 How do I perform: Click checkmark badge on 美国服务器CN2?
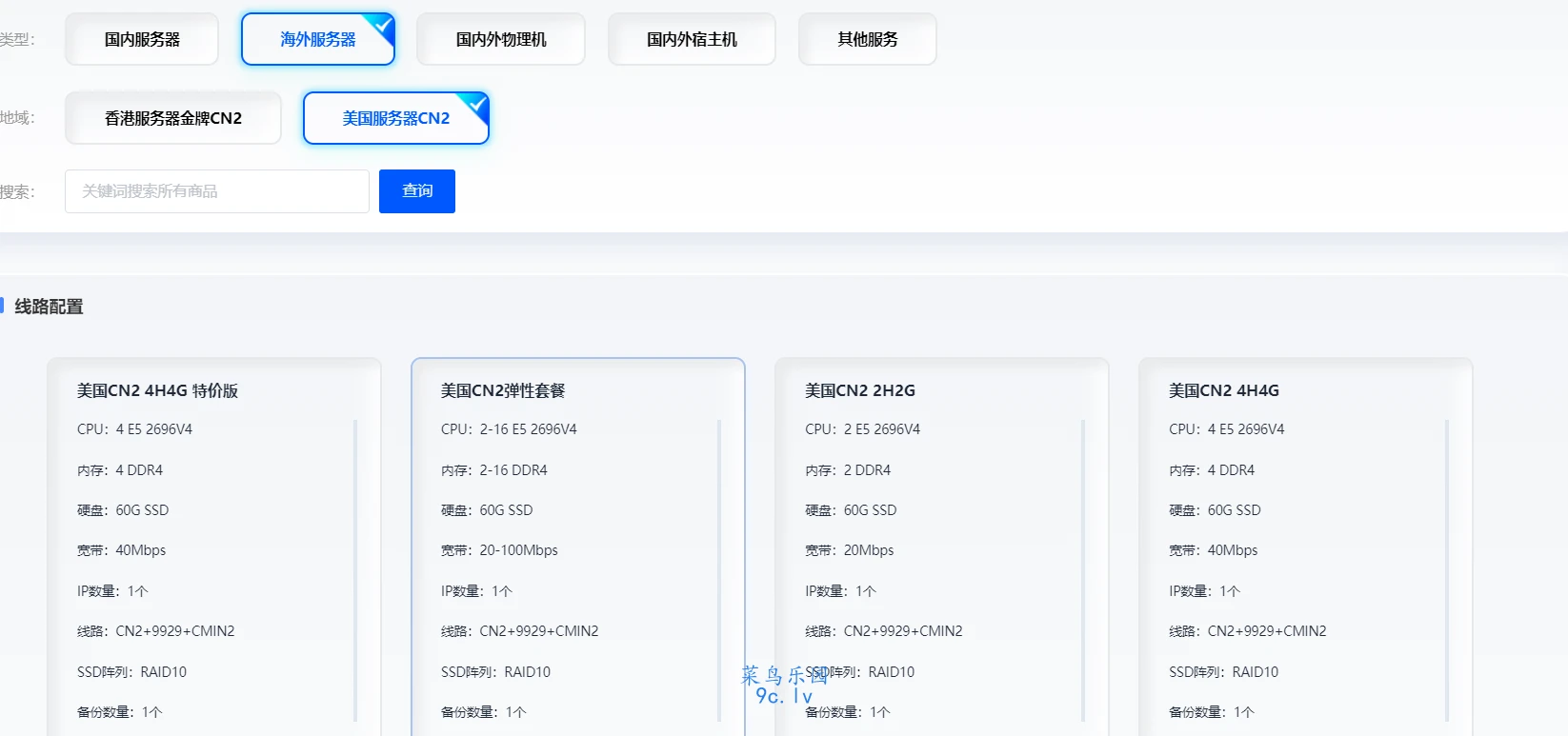pos(478,103)
